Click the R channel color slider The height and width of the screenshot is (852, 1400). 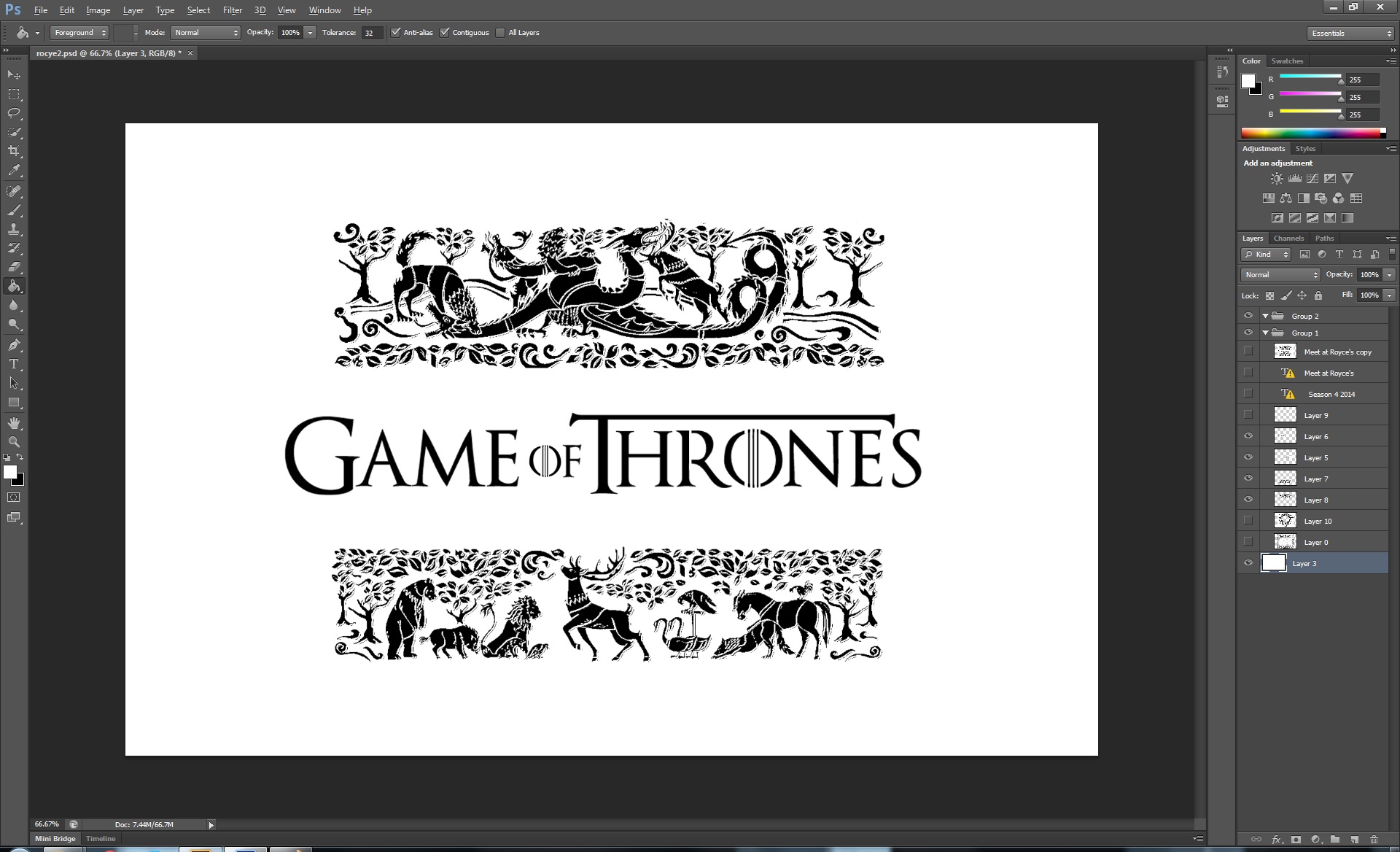pos(1310,77)
